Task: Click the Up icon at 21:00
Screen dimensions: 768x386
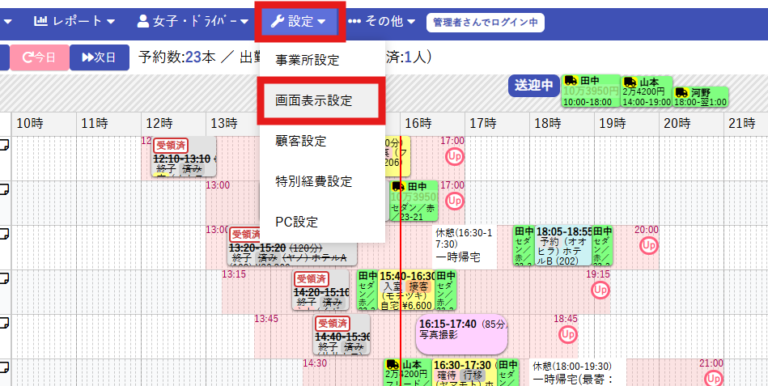Action: (x=714, y=379)
